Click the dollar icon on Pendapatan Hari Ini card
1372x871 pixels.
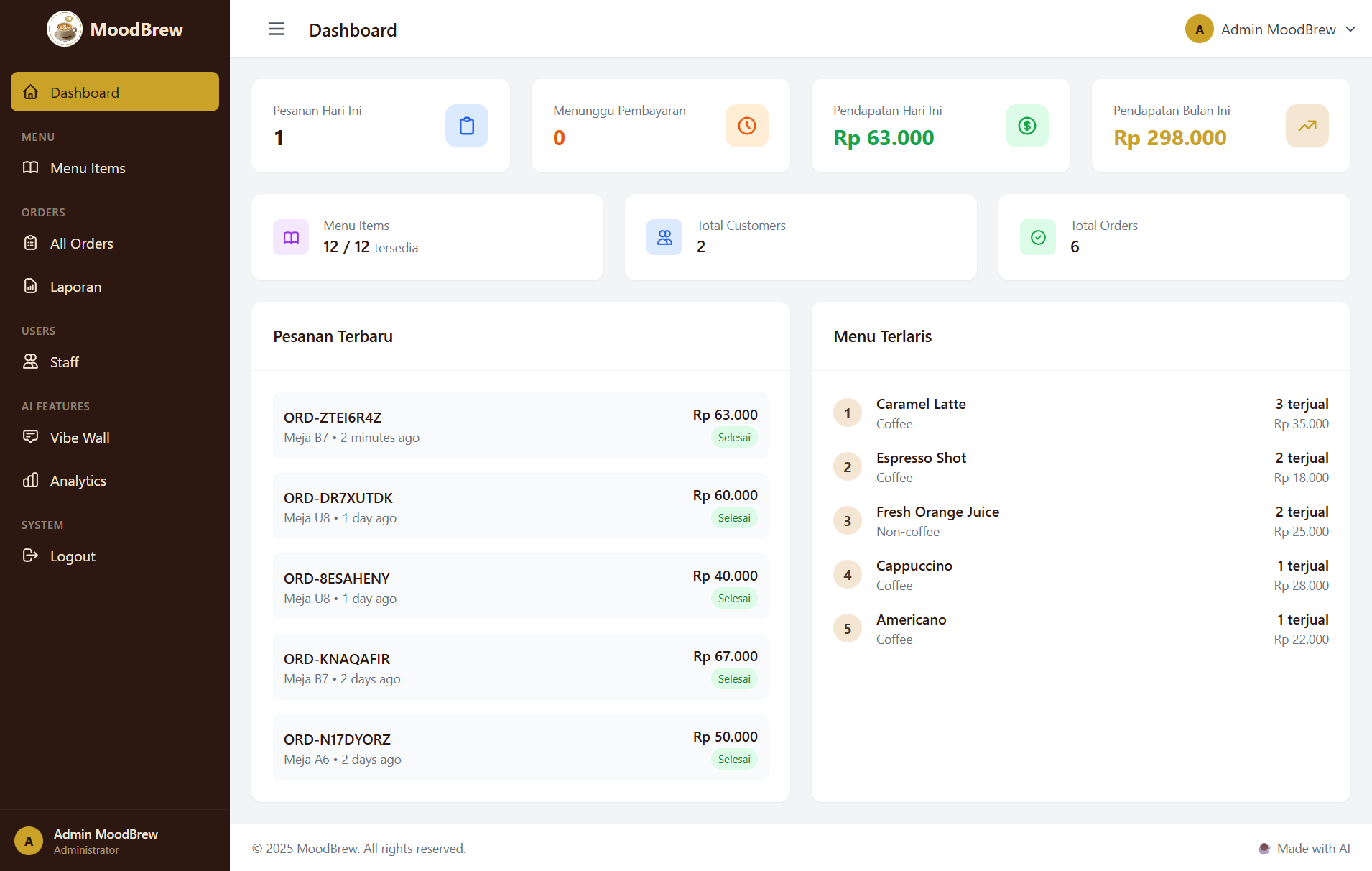(x=1027, y=126)
